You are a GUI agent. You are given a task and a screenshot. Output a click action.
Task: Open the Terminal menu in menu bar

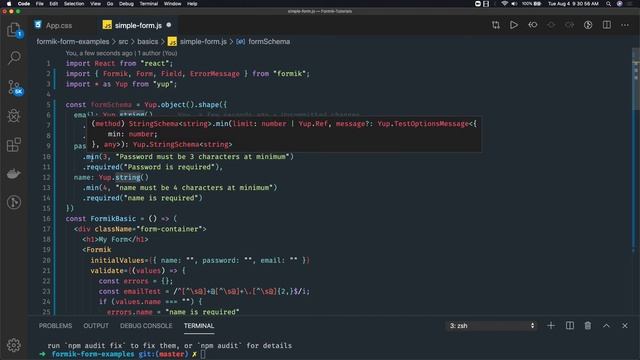coord(149,4)
